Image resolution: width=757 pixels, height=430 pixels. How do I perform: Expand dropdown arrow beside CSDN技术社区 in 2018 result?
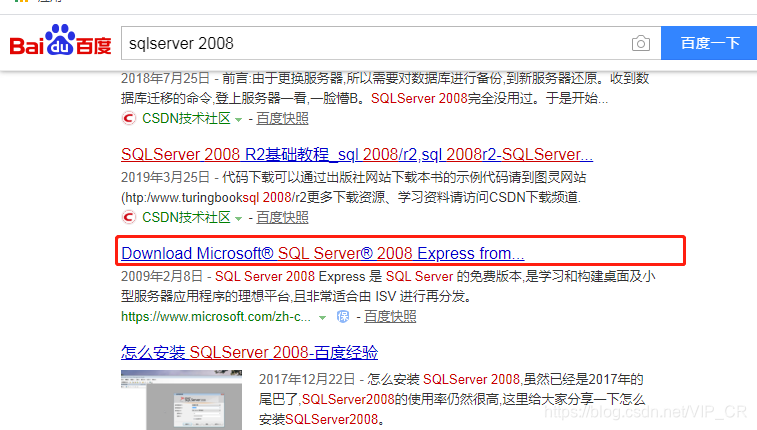click(x=238, y=120)
